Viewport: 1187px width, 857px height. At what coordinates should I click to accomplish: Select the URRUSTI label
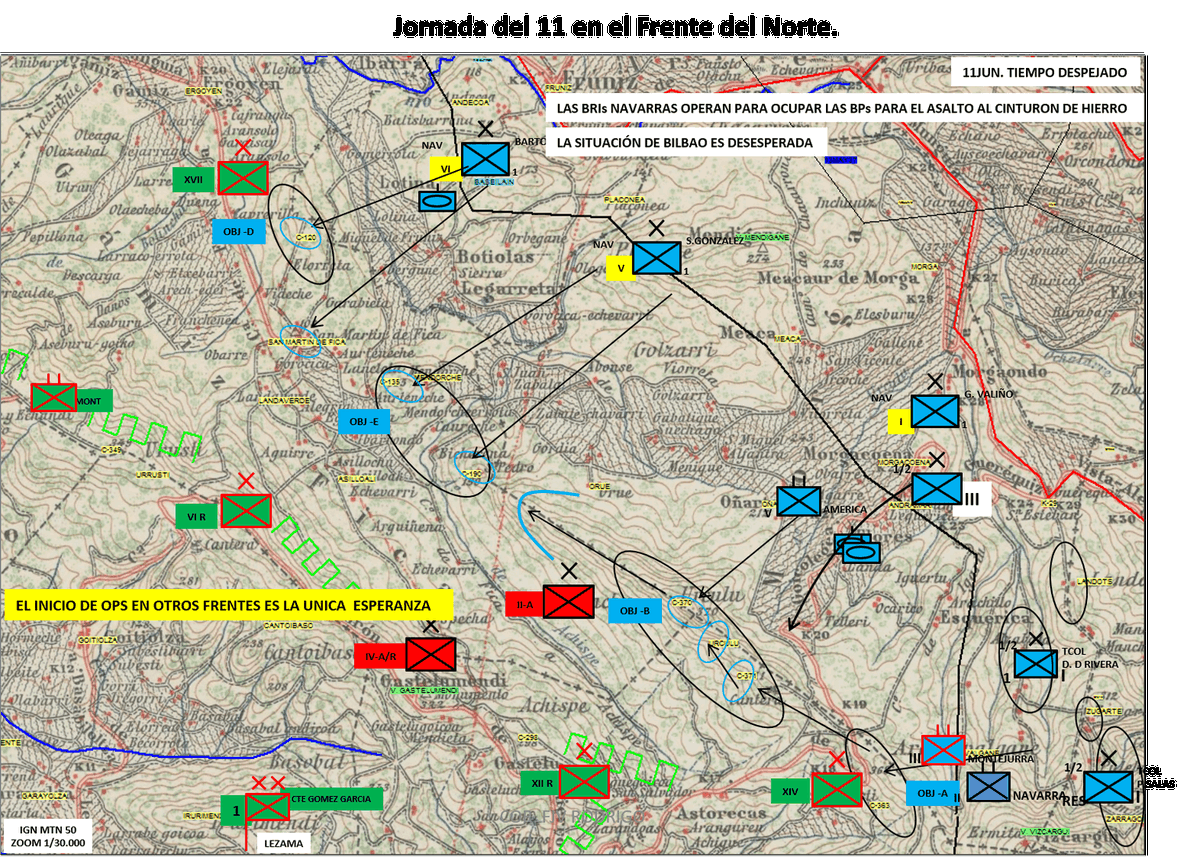[x=152, y=475]
